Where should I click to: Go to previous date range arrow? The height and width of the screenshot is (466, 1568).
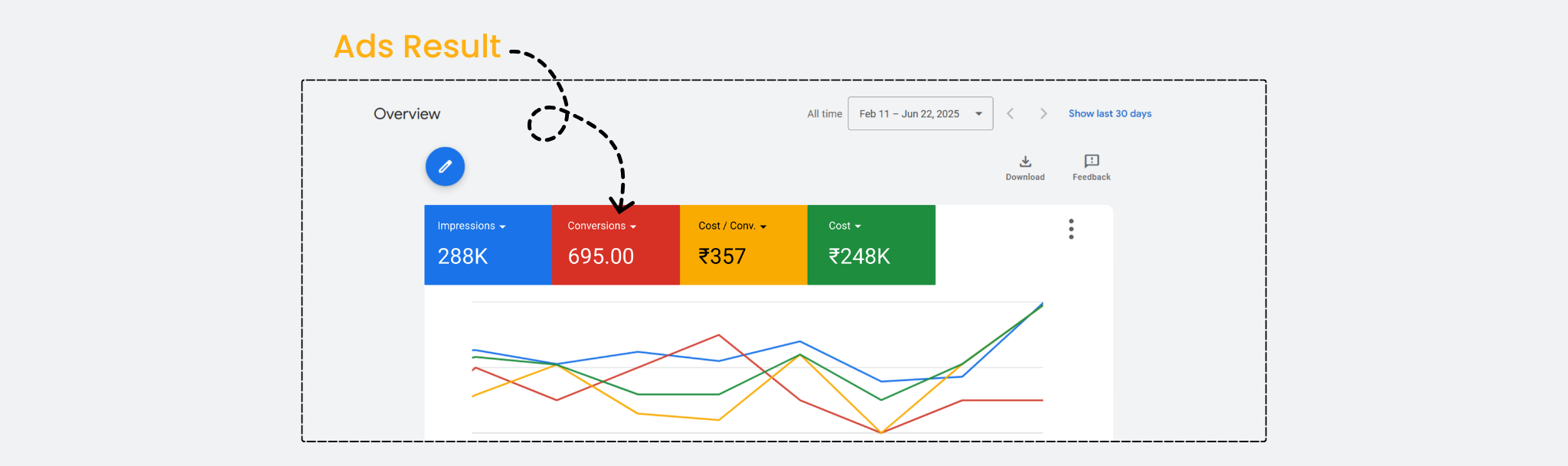(1011, 114)
